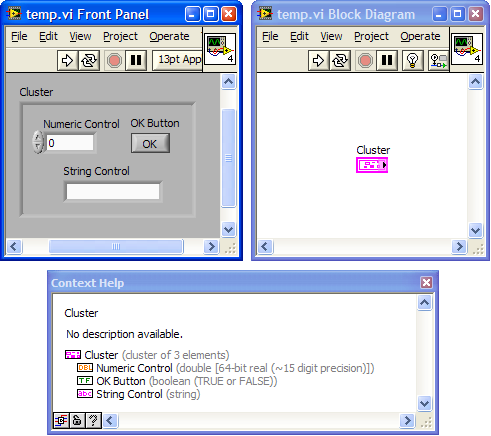
Task: Toggle Highlight Execution light bulb
Action: click(x=412, y=60)
